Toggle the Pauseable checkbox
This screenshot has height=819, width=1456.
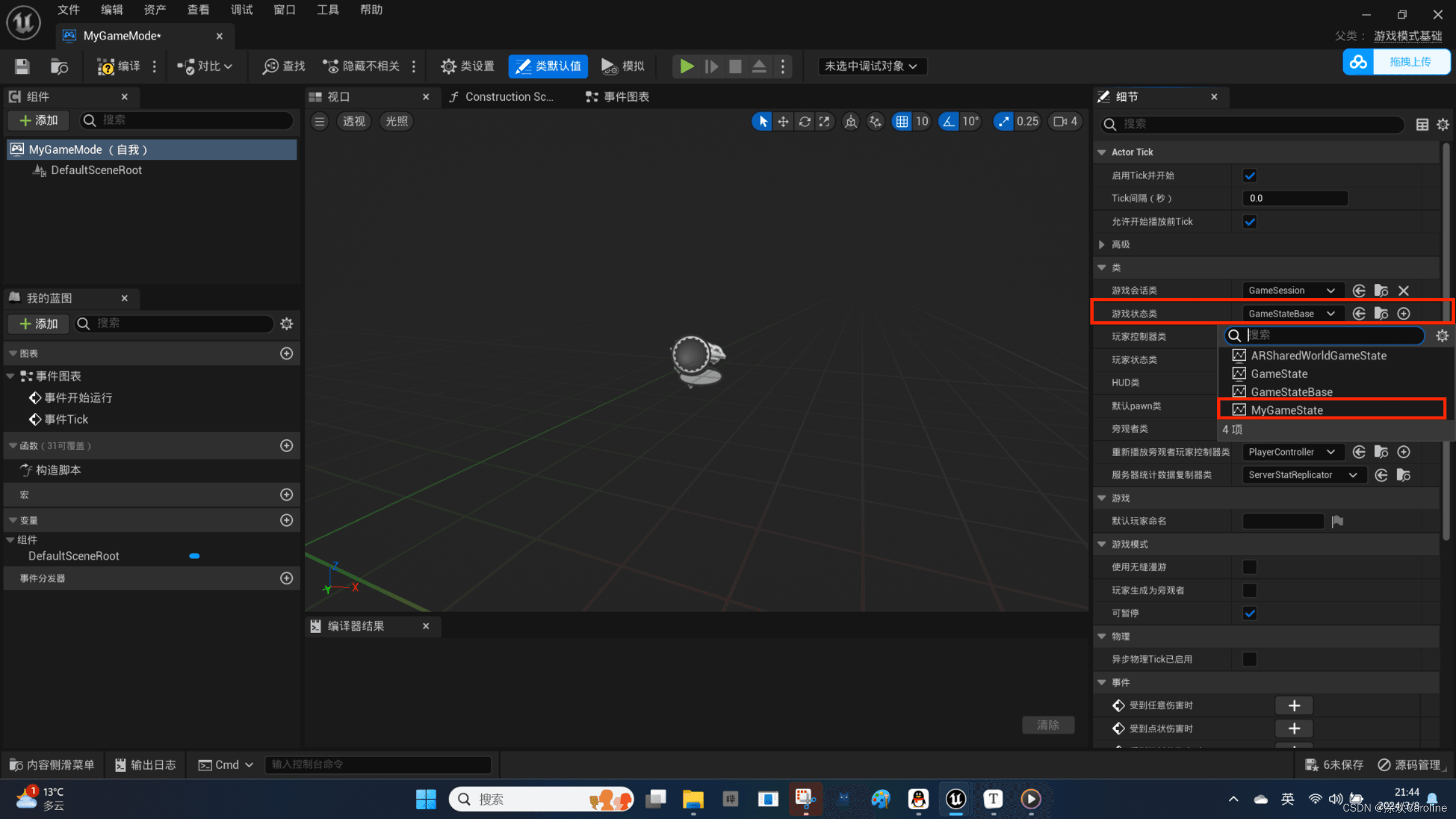pyautogui.click(x=1250, y=613)
